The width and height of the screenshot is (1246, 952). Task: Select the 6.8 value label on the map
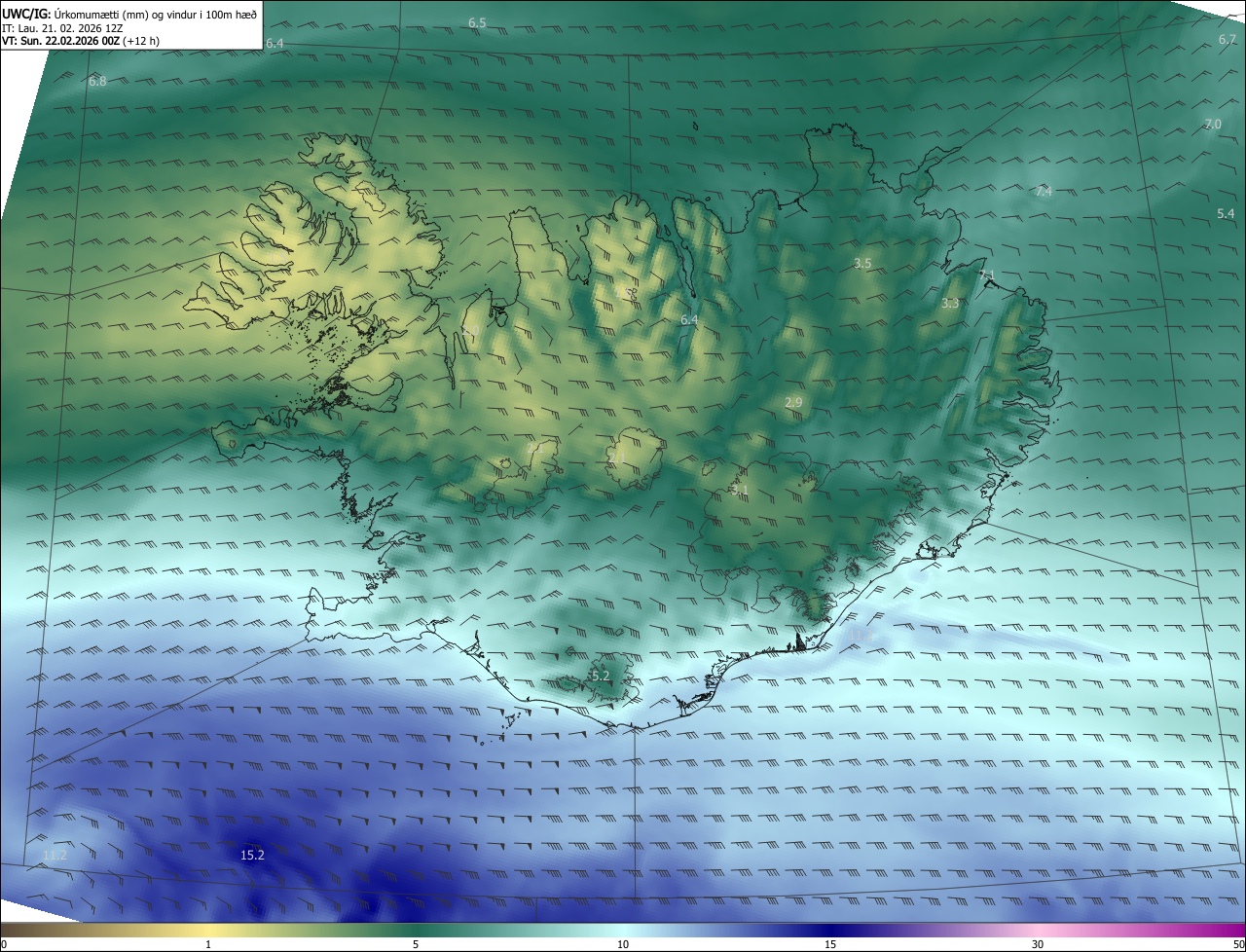click(x=97, y=82)
